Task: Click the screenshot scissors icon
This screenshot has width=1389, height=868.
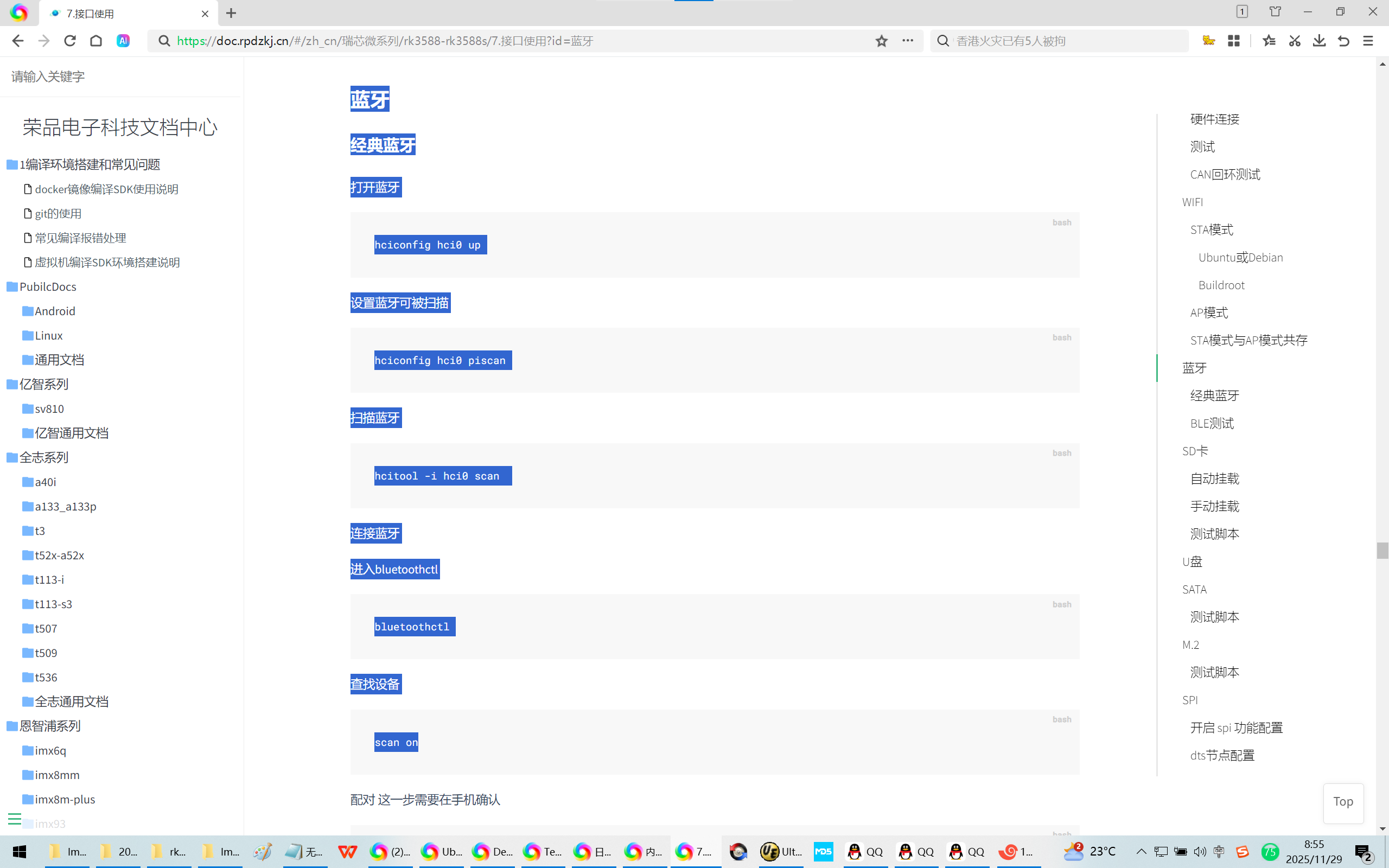Action: 1294,41
